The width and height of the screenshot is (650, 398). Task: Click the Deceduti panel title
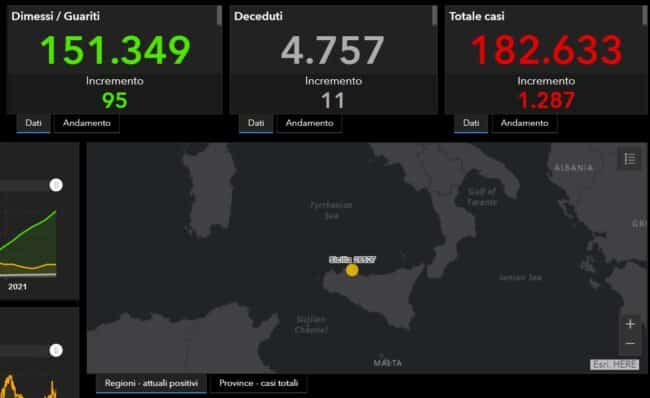[258, 16]
